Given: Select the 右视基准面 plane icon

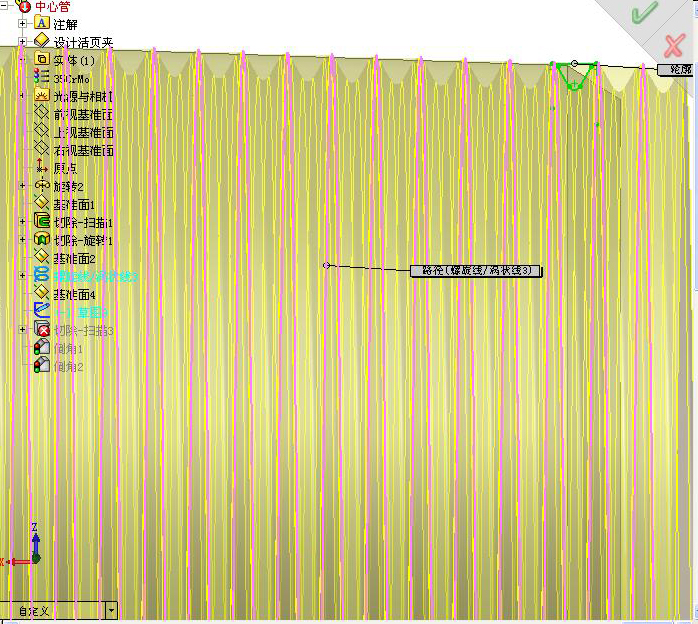Looking at the screenshot, I should click(41, 149).
